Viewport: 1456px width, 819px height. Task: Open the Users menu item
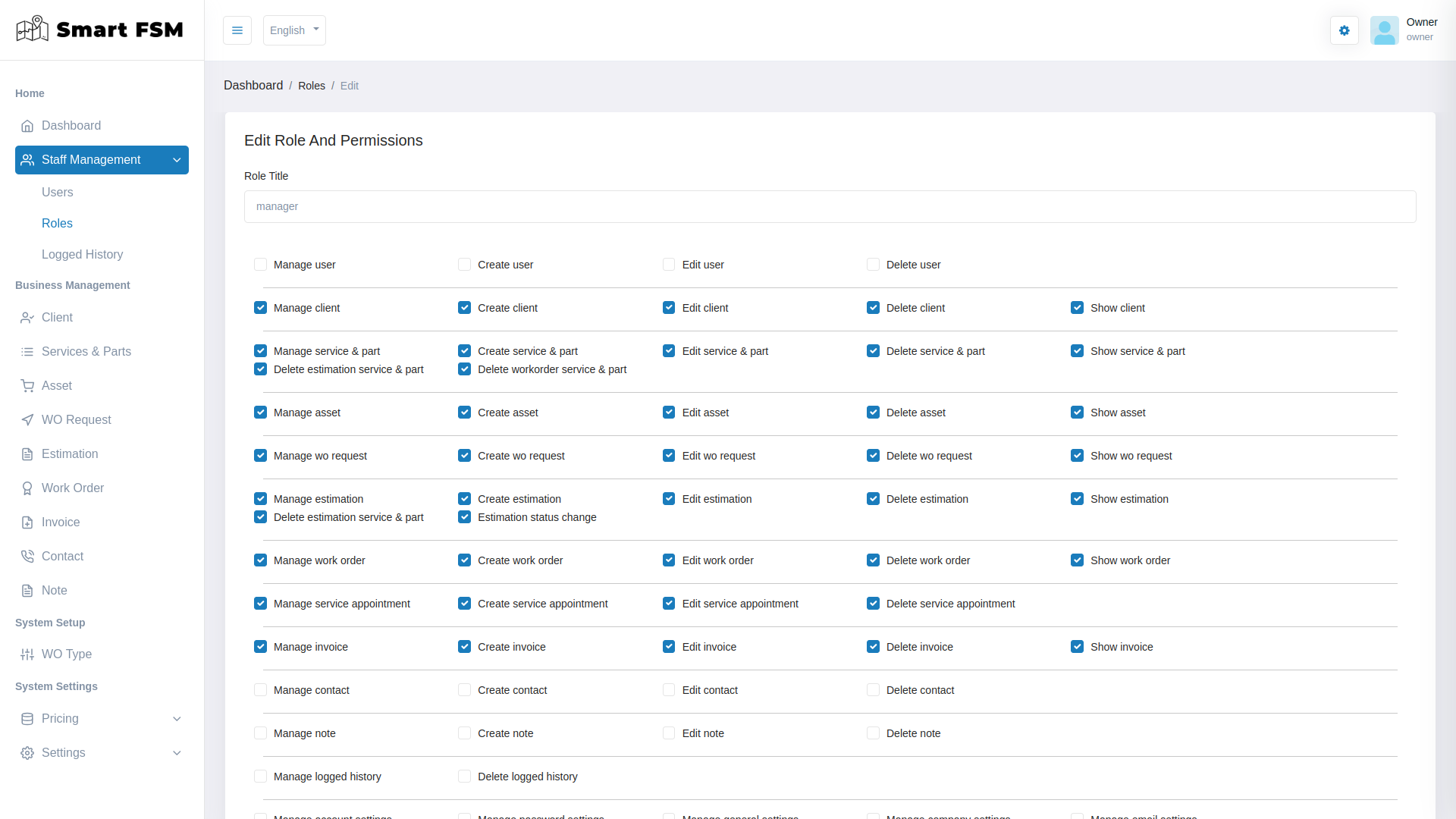pyautogui.click(x=58, y=192)
